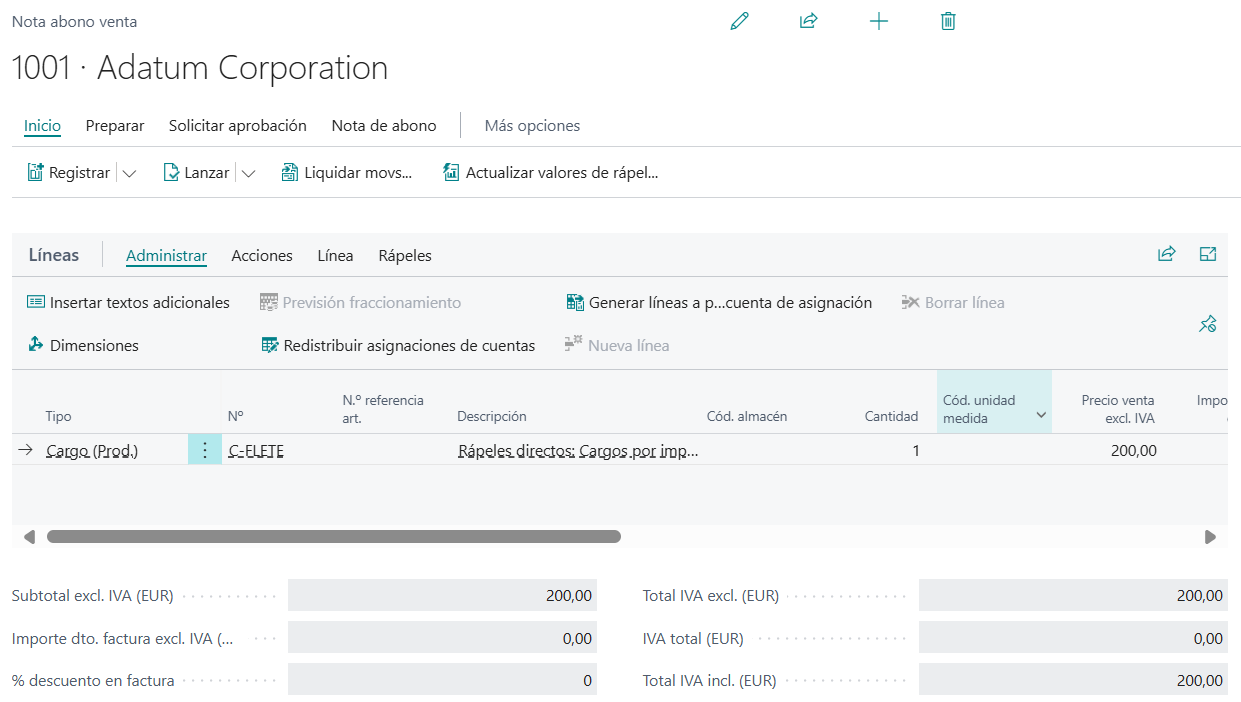Click the horizontal scrollbar thumb
1241x702 pixels.
(x=334, y=537)
